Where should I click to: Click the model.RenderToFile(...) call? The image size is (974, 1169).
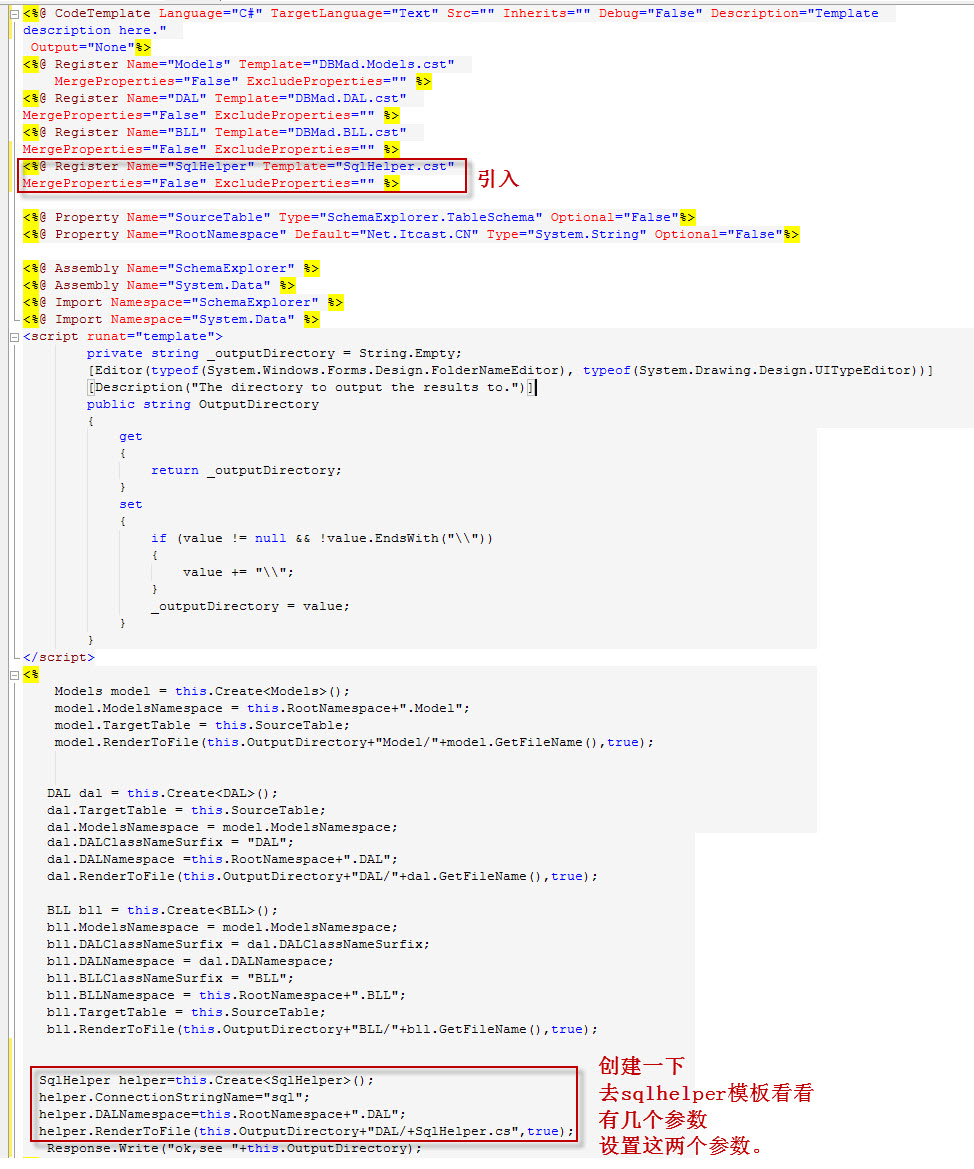click(354, 743)
